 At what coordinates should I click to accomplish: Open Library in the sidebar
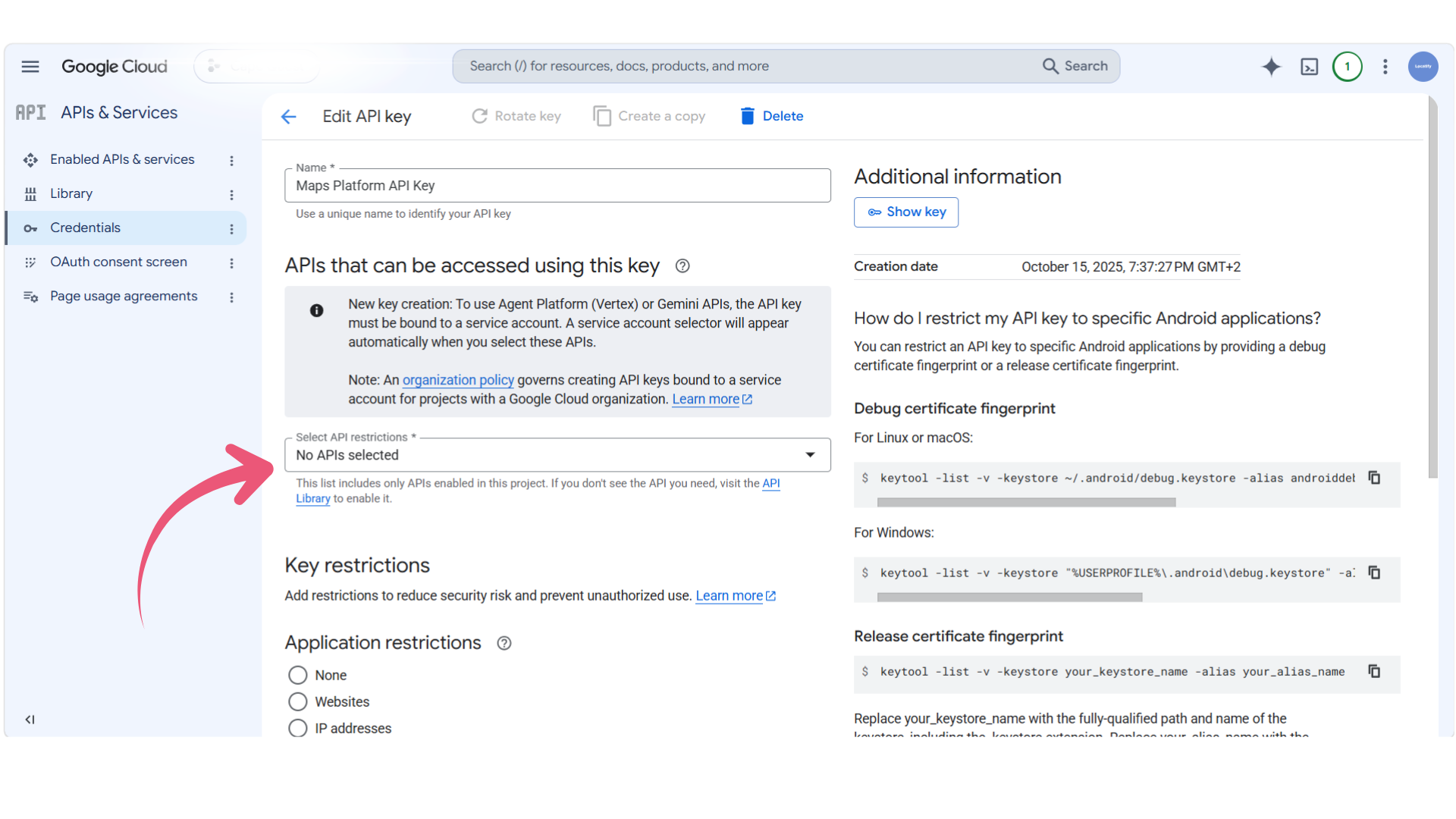click(71, 194)
